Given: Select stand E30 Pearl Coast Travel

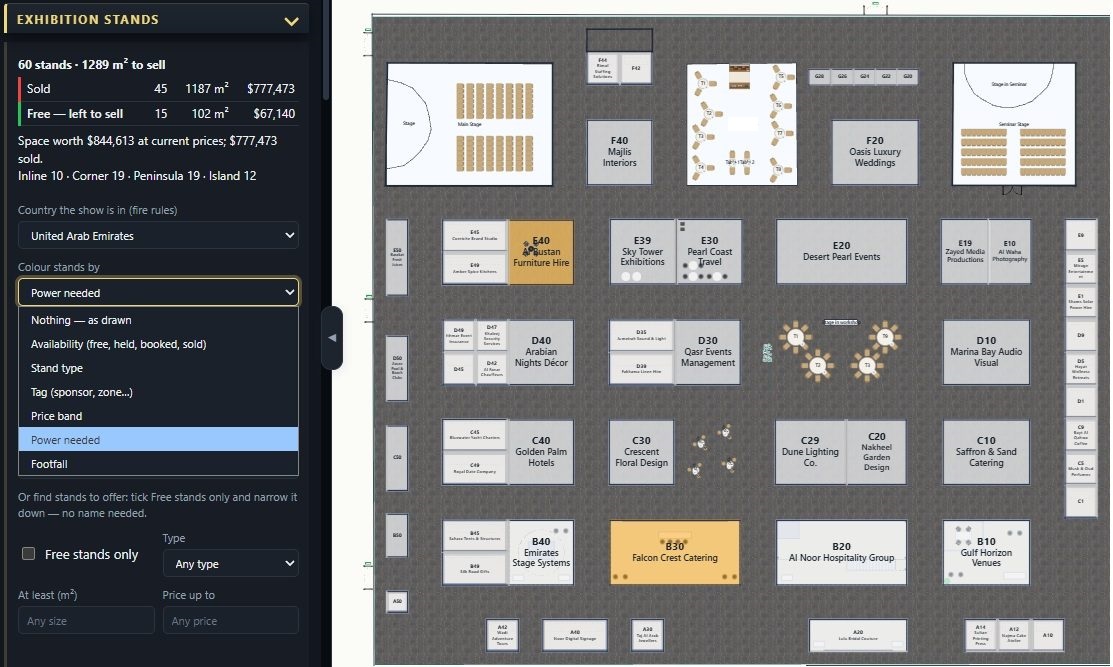Looking at the screenshot, I should coord(709,251).
